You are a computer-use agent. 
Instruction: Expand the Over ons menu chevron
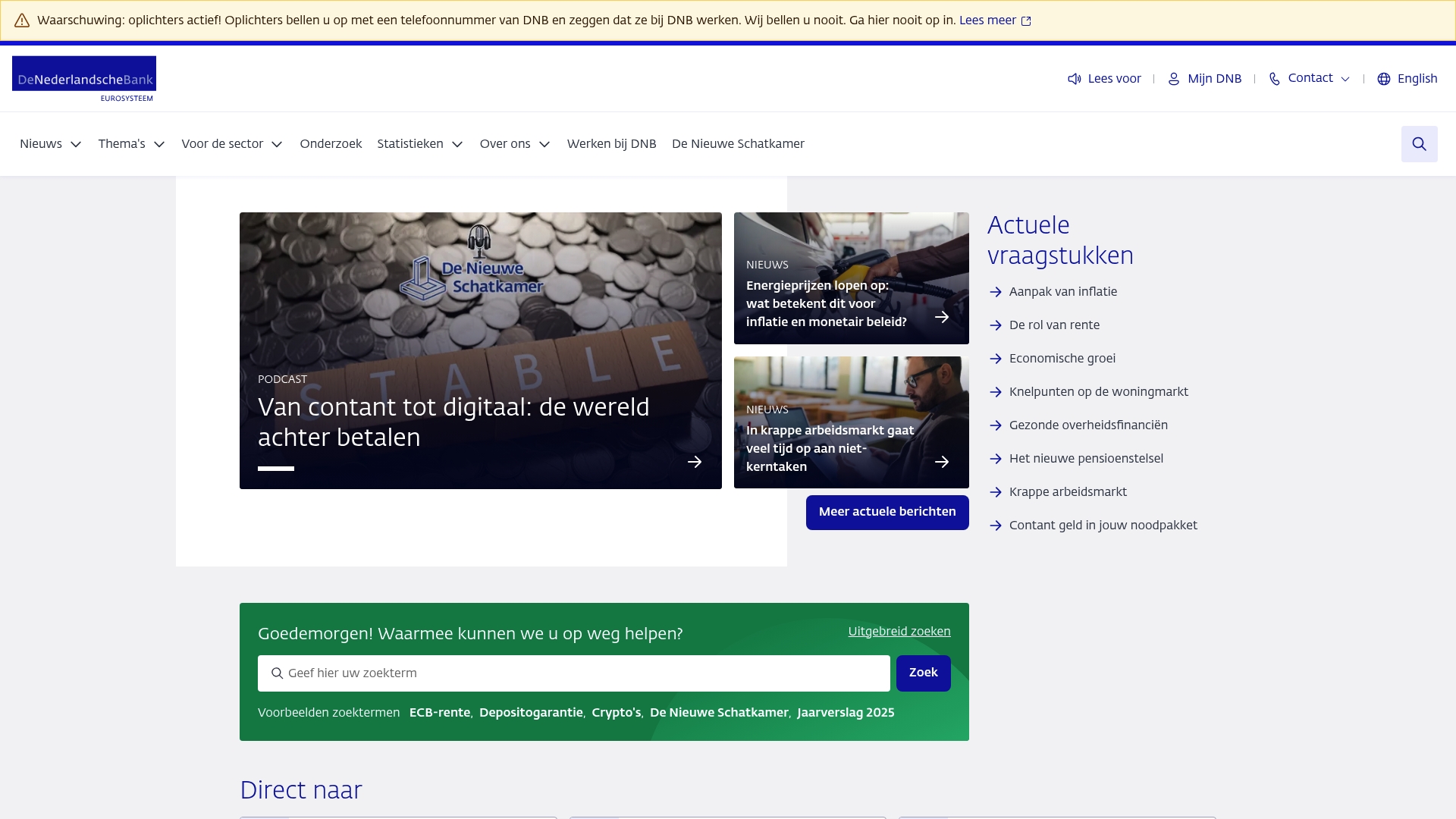click(x=544, y=144)
